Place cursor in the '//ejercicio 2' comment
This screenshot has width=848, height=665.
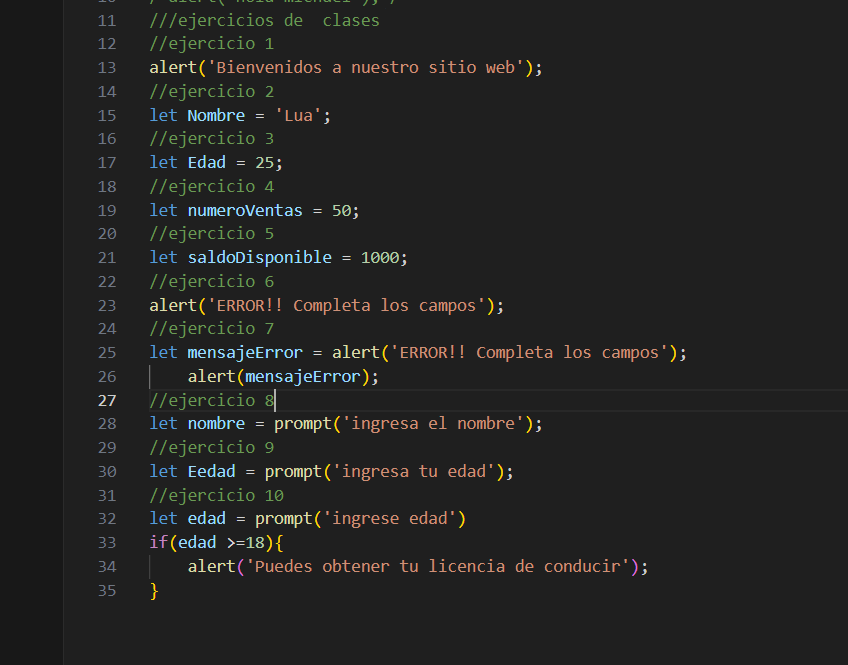(212, 91)
